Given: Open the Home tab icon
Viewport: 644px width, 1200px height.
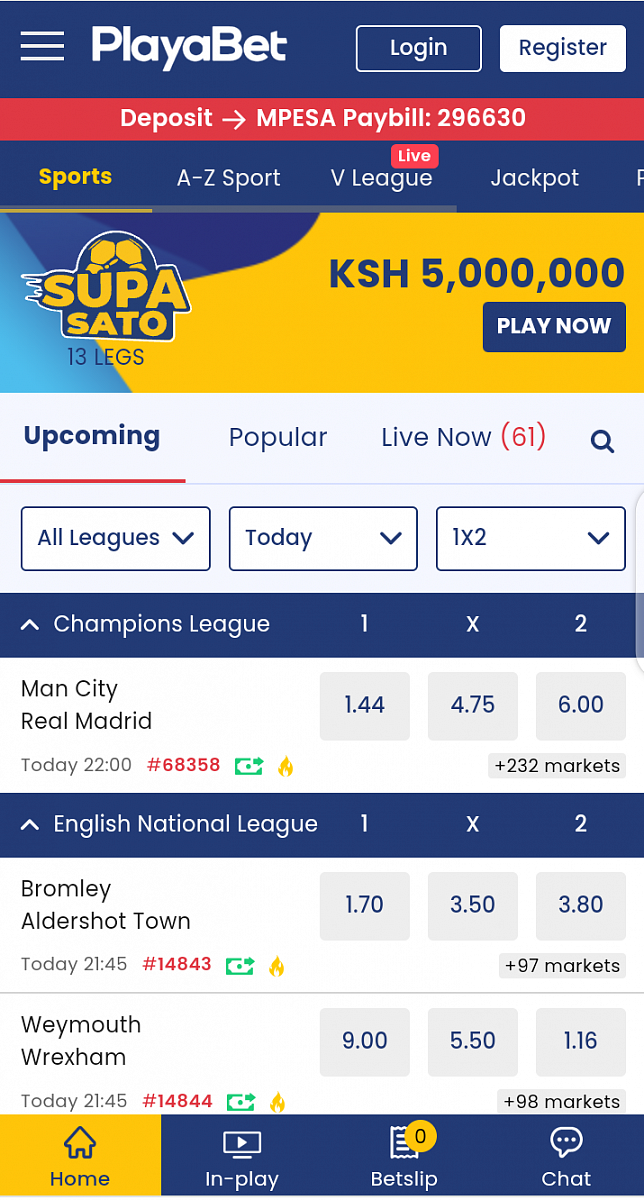Looking at the screenshot, I should click(79, 1143).
